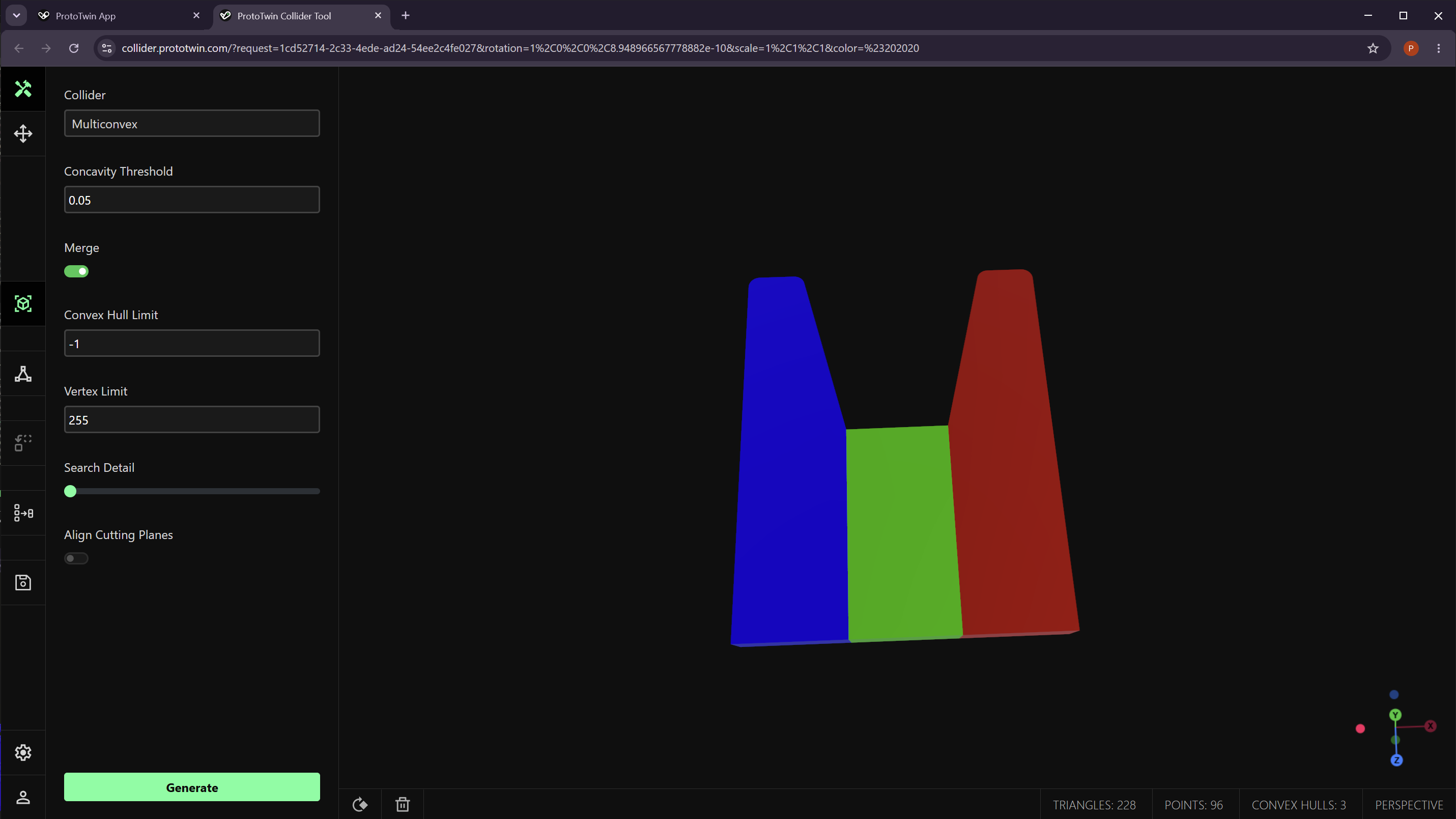Open the browser profile avatar
The height and width of the screenshot is (819, 1456).
tap(1411, 48)
